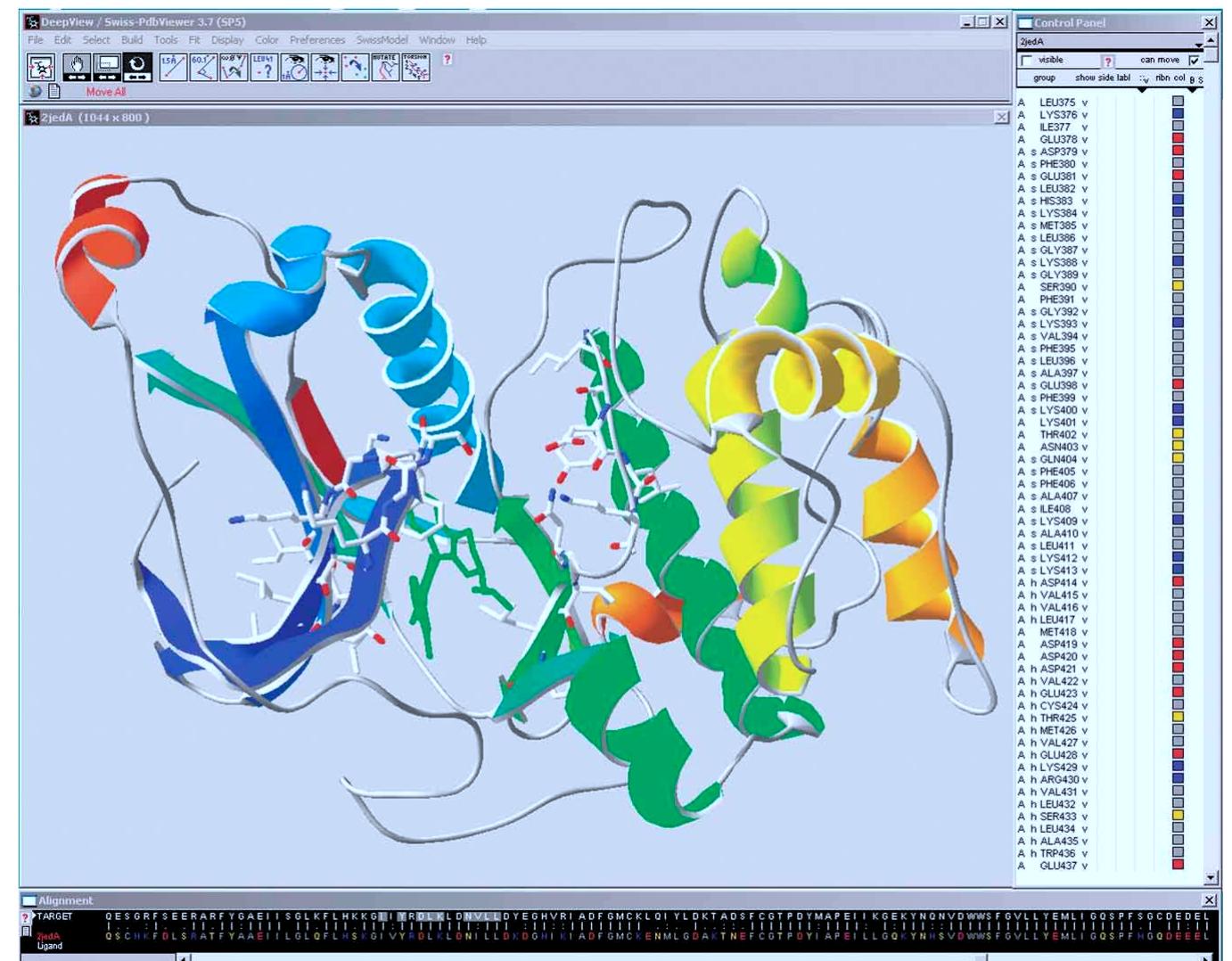Click the Control Panel title bar icon
Image resolution: width=1232 pixels, height=961 pixels.
click(1025, 22)
